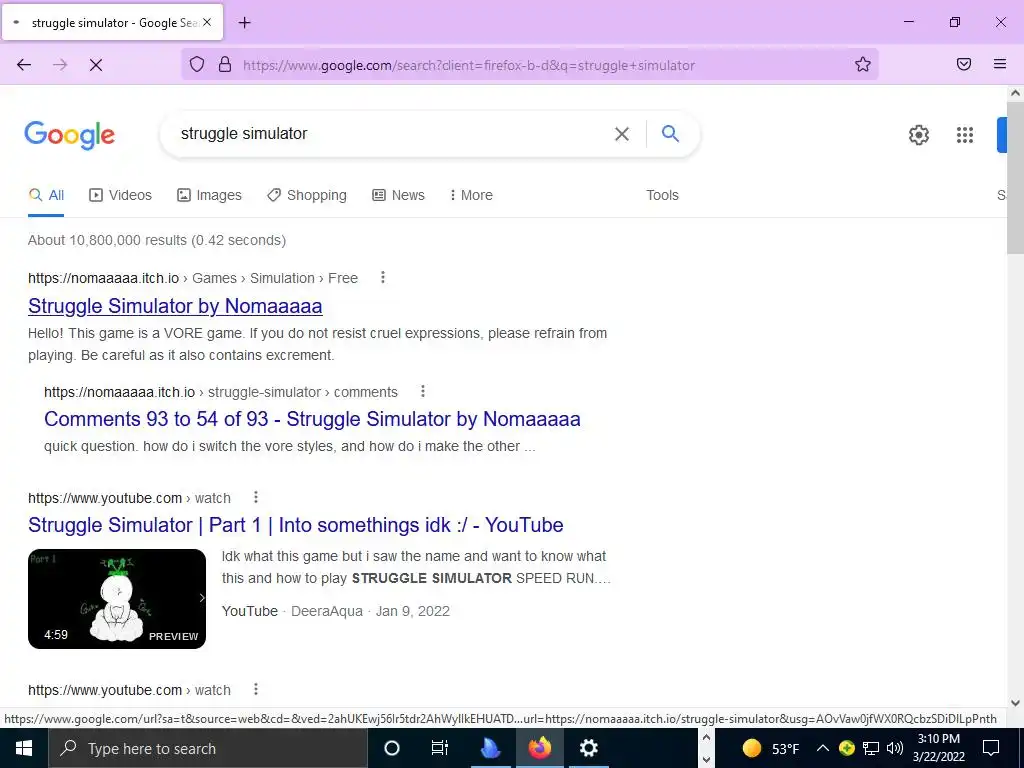
Task: Open the Settings gear on taskbar
Action: 588,748
